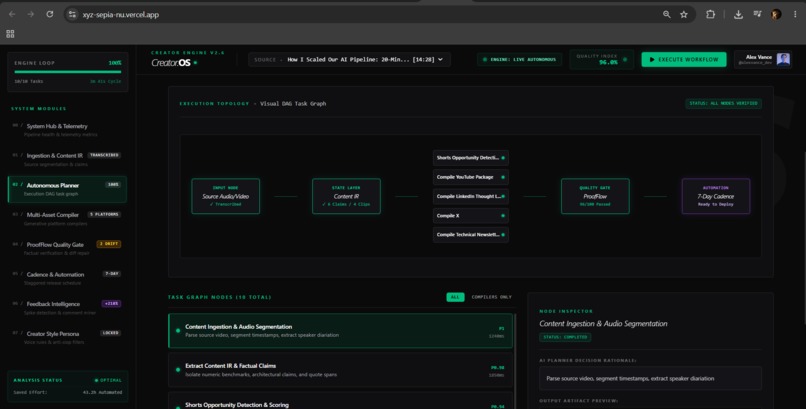The image size is (806, 409).
Task: Click the LOCKED badge
Action: 111,333
